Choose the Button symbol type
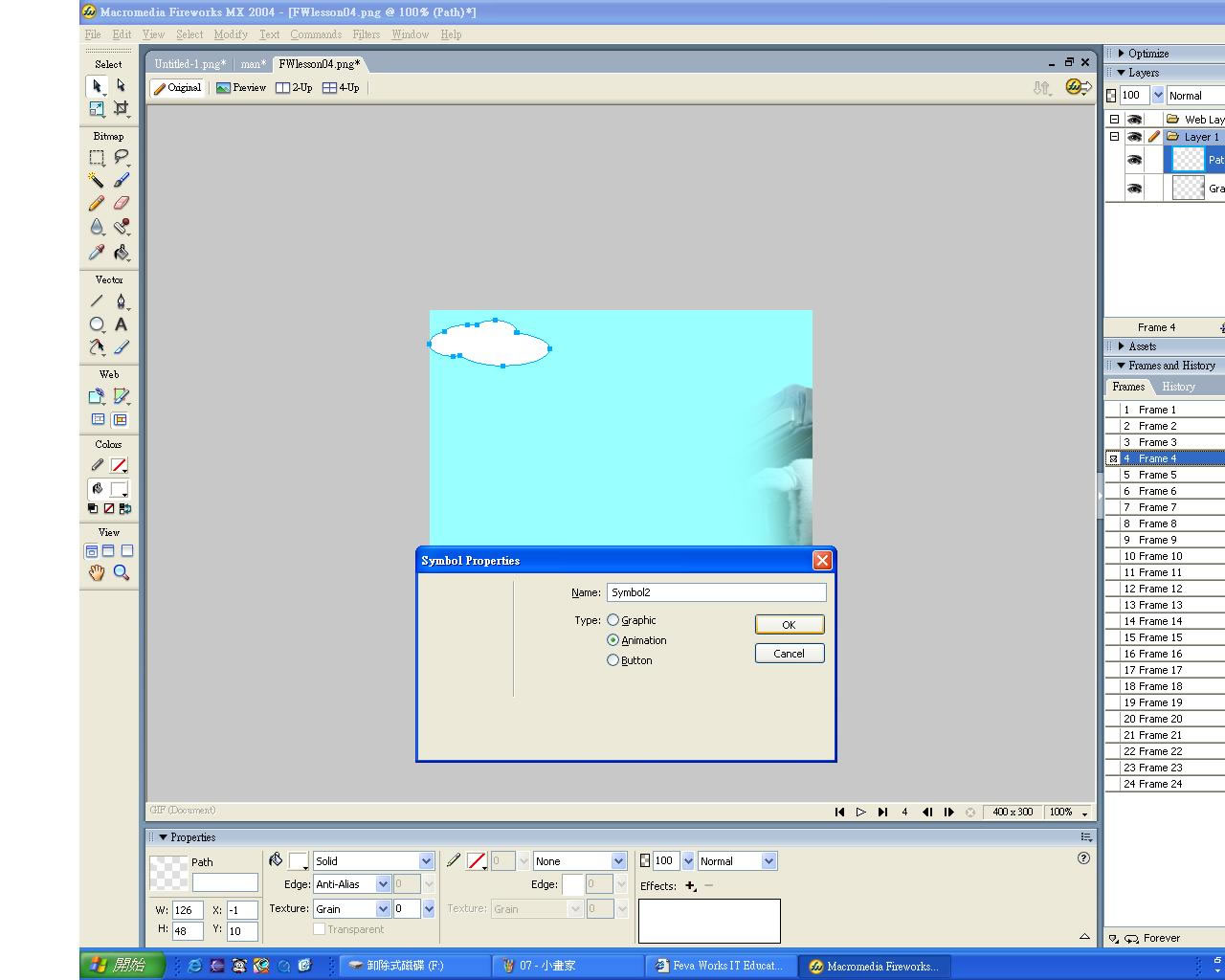 coord(612,660)
